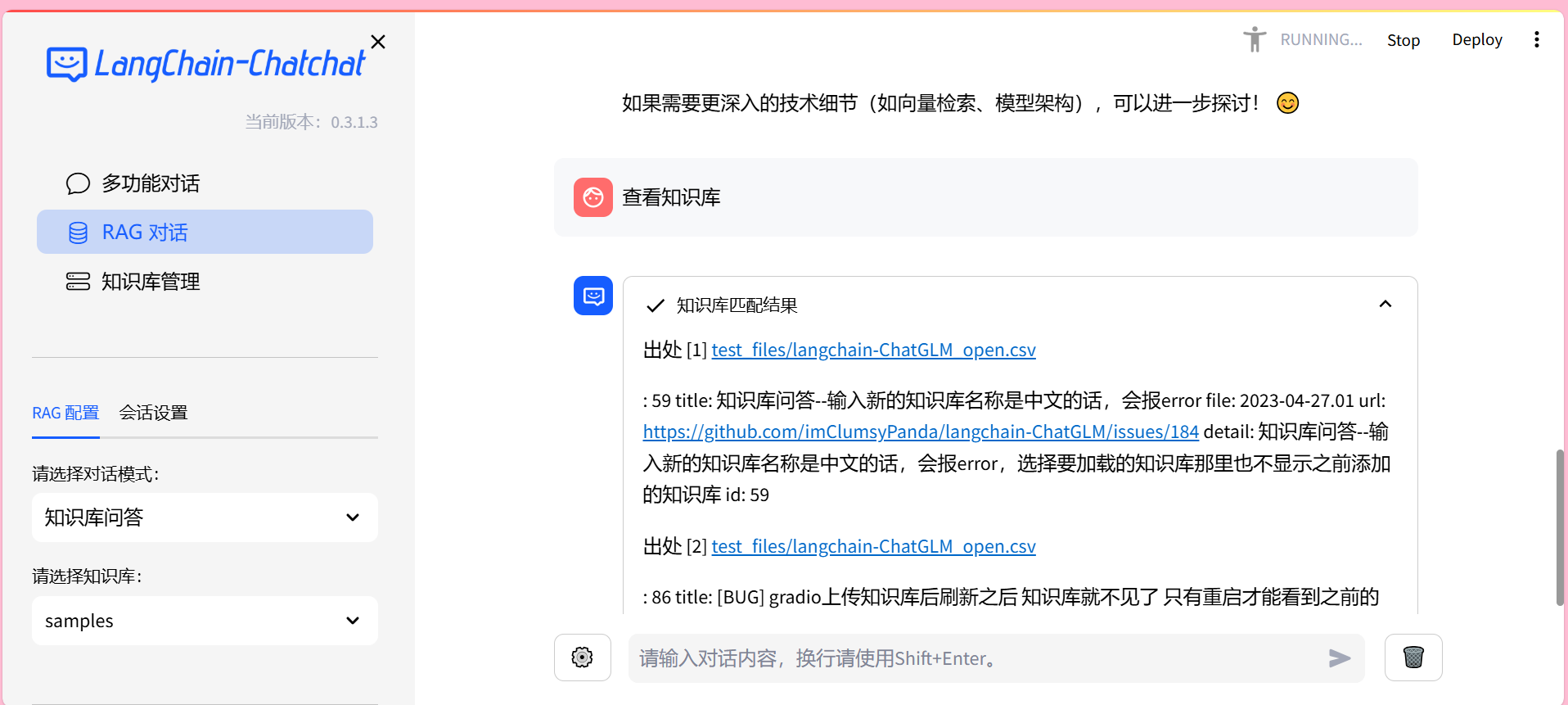Close the sidebar with the X icon
Screen dimensions: 1568x705
pyautogui.click(x=377, y=42)
